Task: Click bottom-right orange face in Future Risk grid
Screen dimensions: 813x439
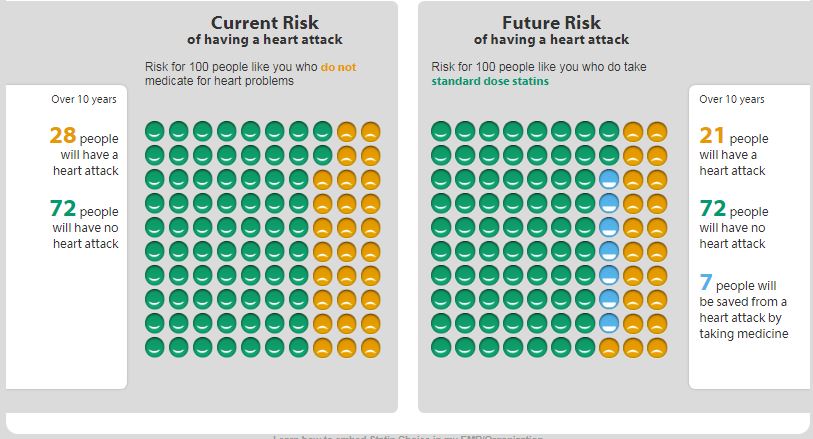Action: [x=657, y=347]
